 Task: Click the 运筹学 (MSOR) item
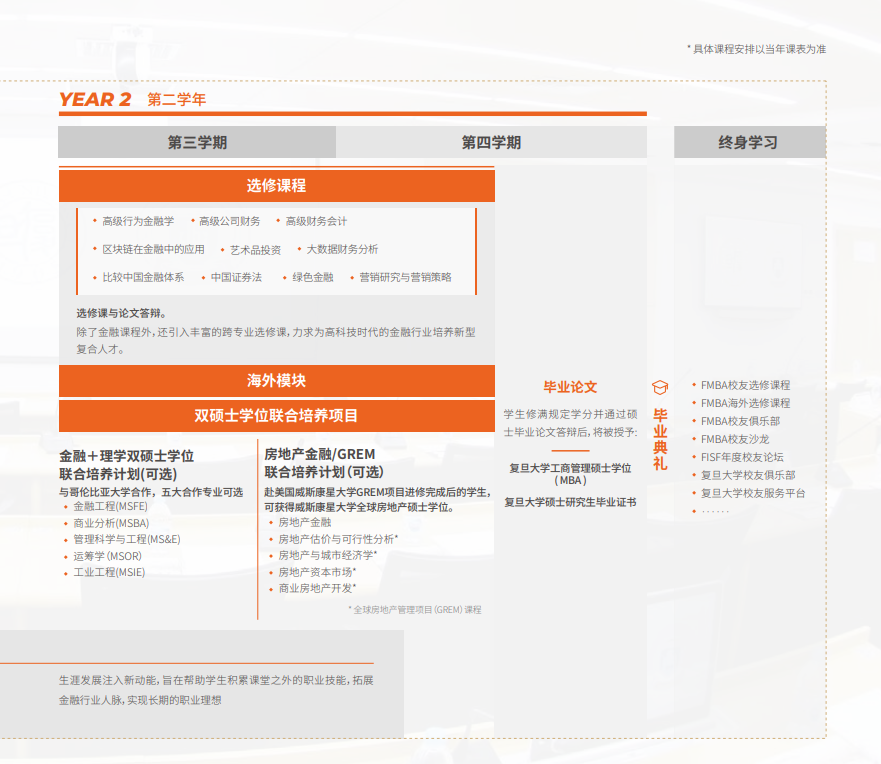point(107,557)
